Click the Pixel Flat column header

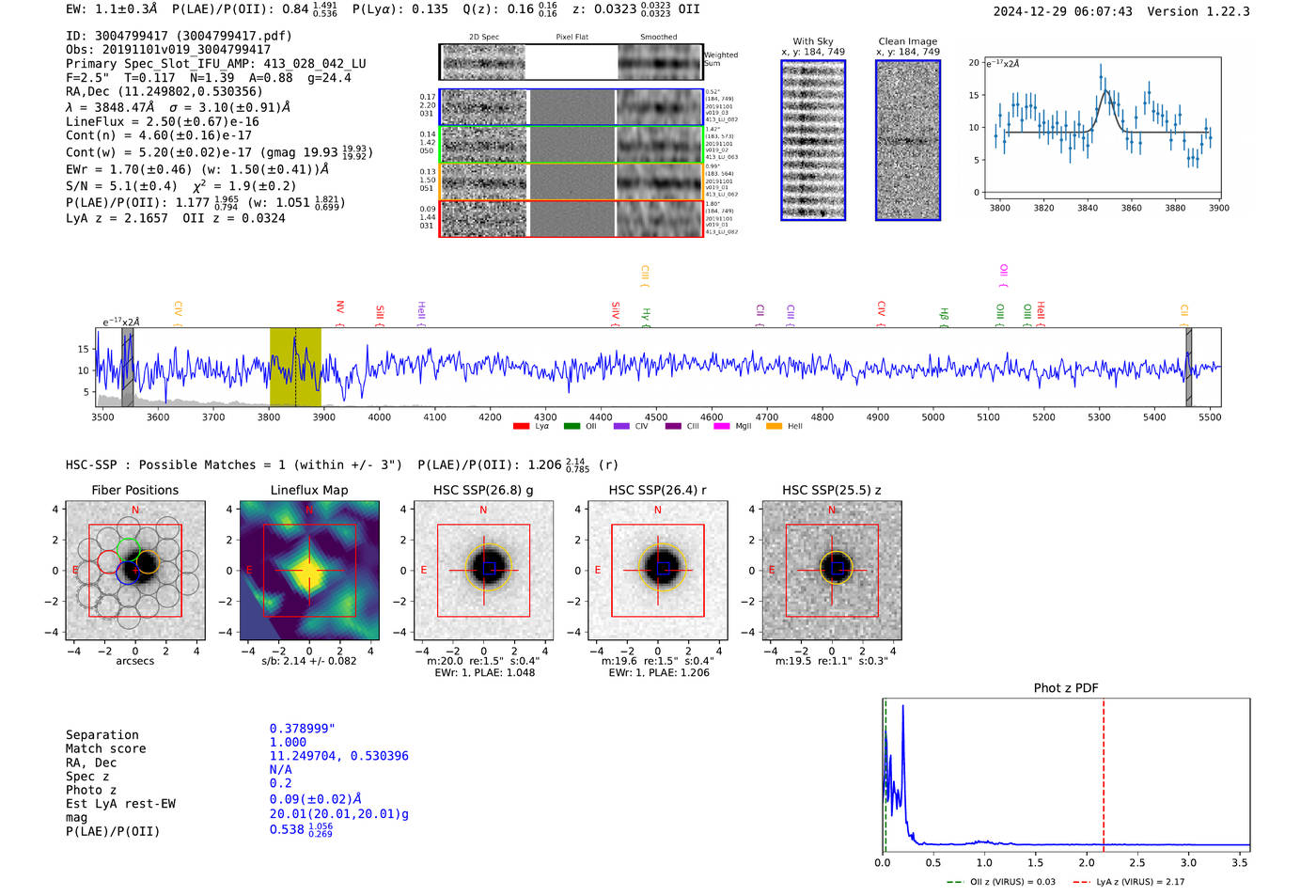pos(572,38)
